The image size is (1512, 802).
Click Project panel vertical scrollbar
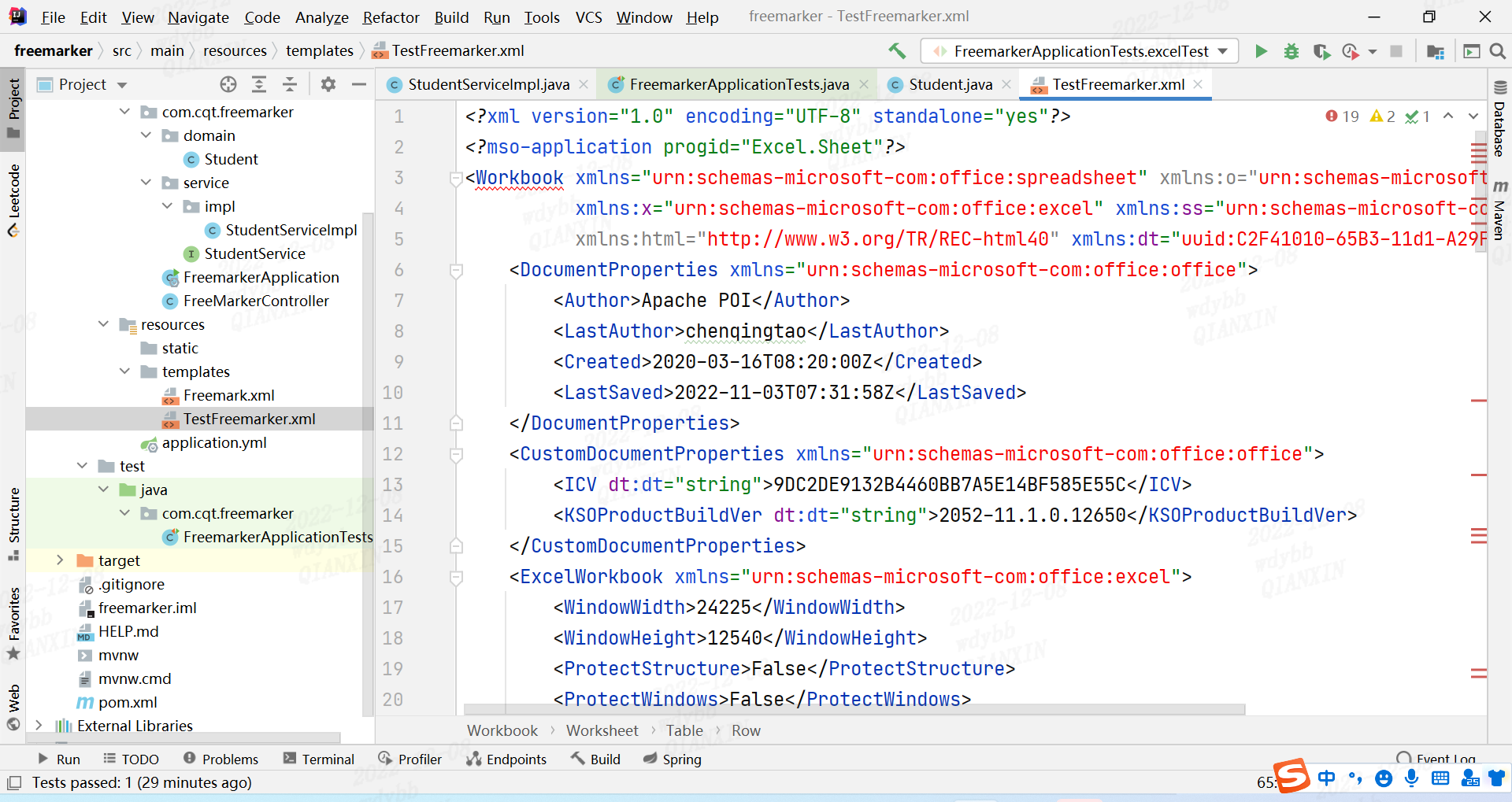pyautogui.click(x=367, y=464)
